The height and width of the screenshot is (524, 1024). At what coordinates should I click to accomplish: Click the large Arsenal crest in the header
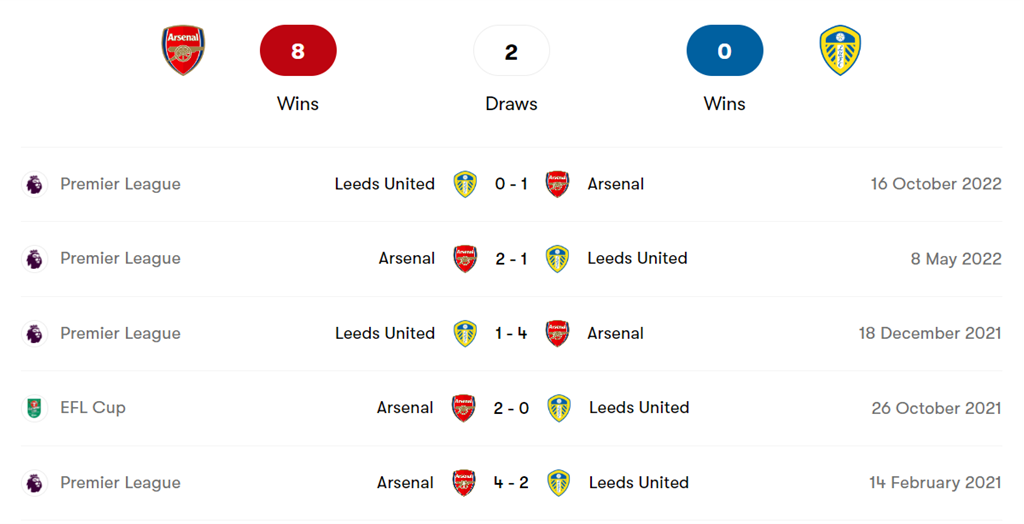click(183, 51)
